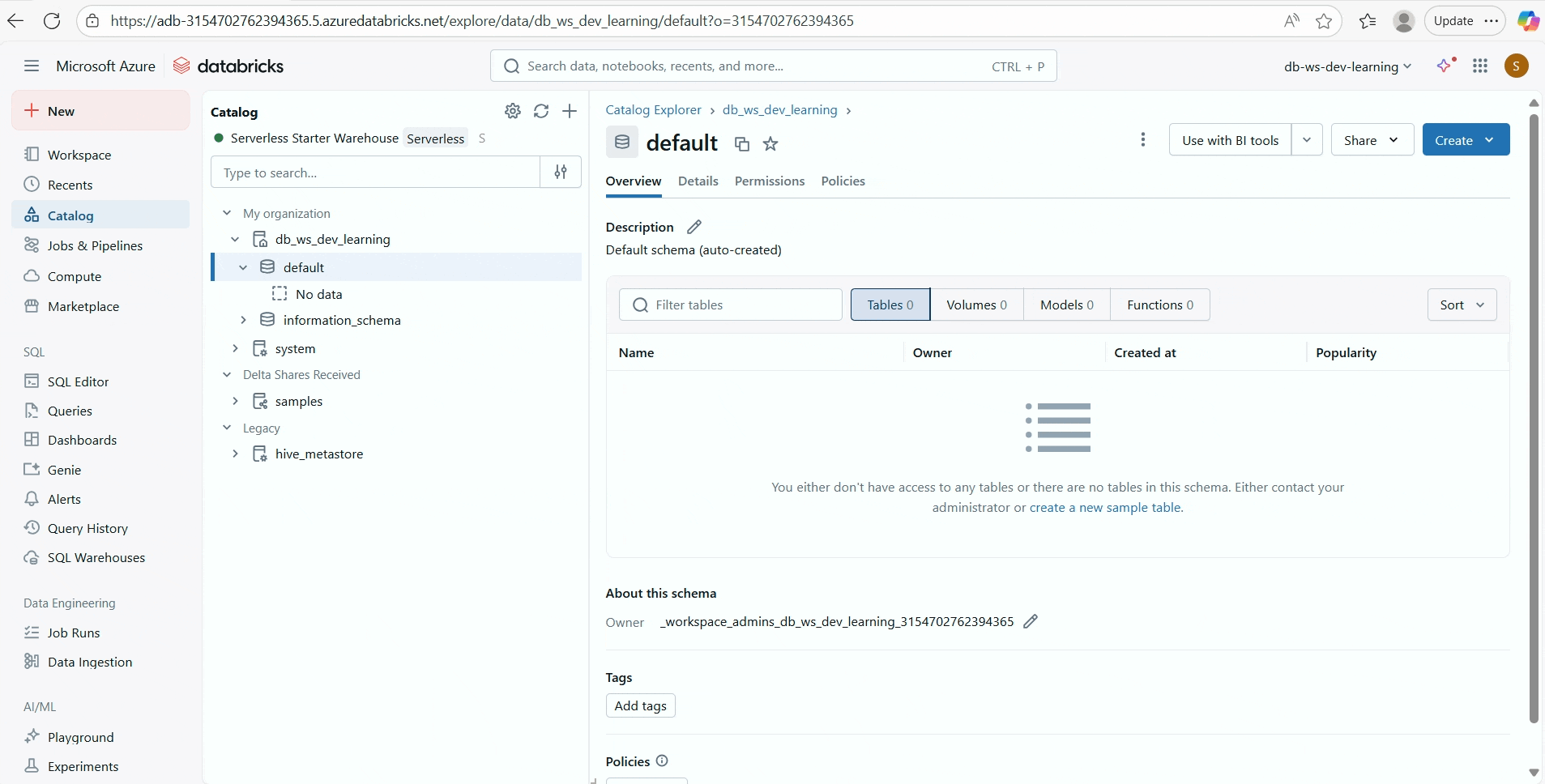Open the hamburger navigation menu
The image size is (1545, 784).
point(32,66)
